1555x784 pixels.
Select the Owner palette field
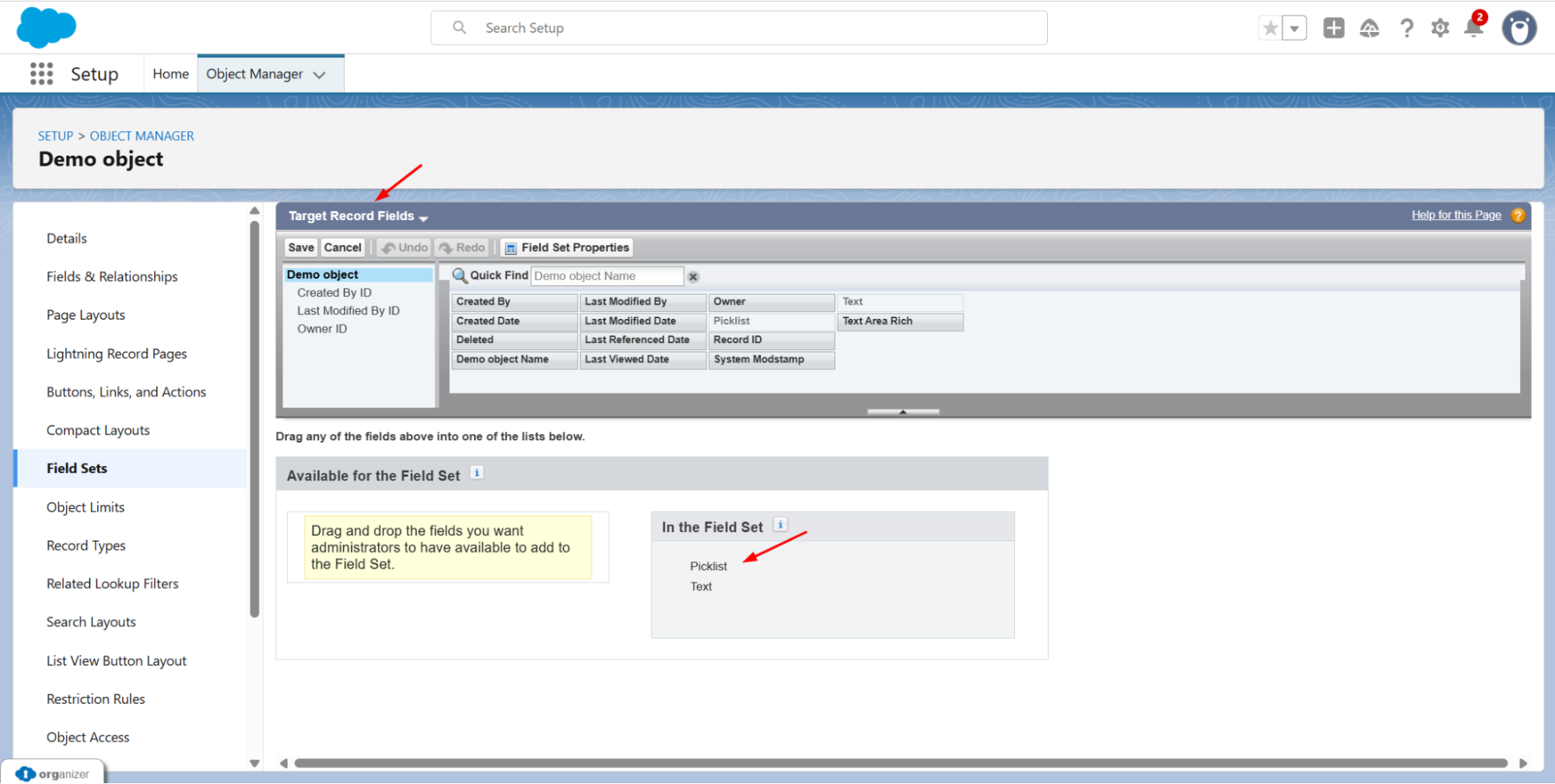(772, 302)
